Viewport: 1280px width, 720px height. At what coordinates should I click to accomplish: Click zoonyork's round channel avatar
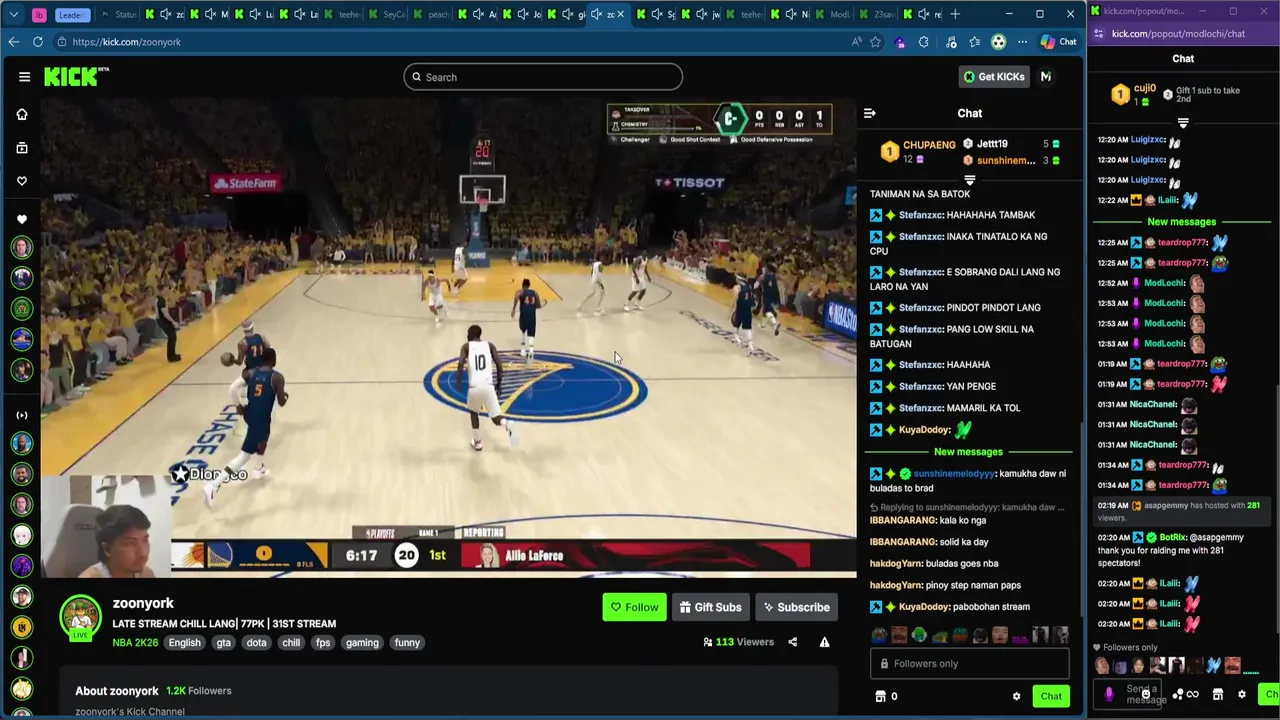[80, 618]
